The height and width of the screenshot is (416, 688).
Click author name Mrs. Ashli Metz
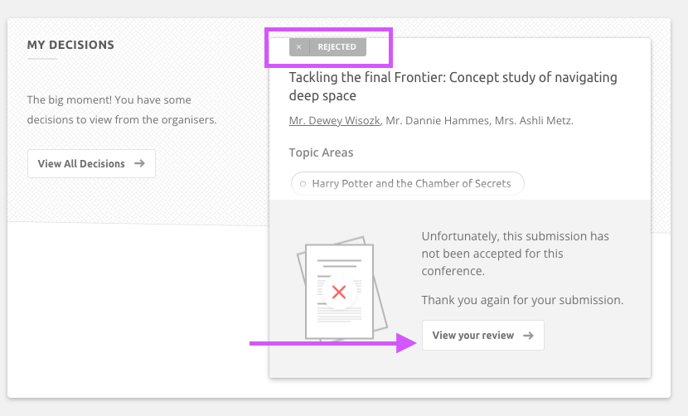[x=534, y=121]
